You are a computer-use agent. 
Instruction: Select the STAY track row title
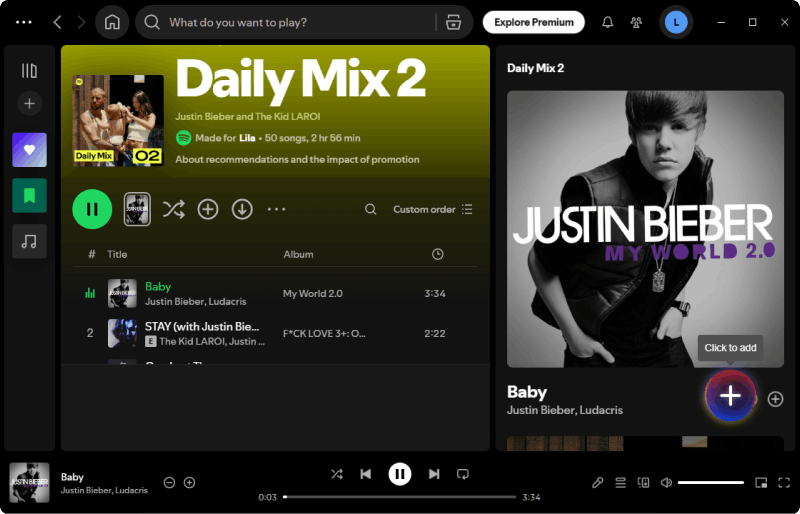click(x=202, y=327)
